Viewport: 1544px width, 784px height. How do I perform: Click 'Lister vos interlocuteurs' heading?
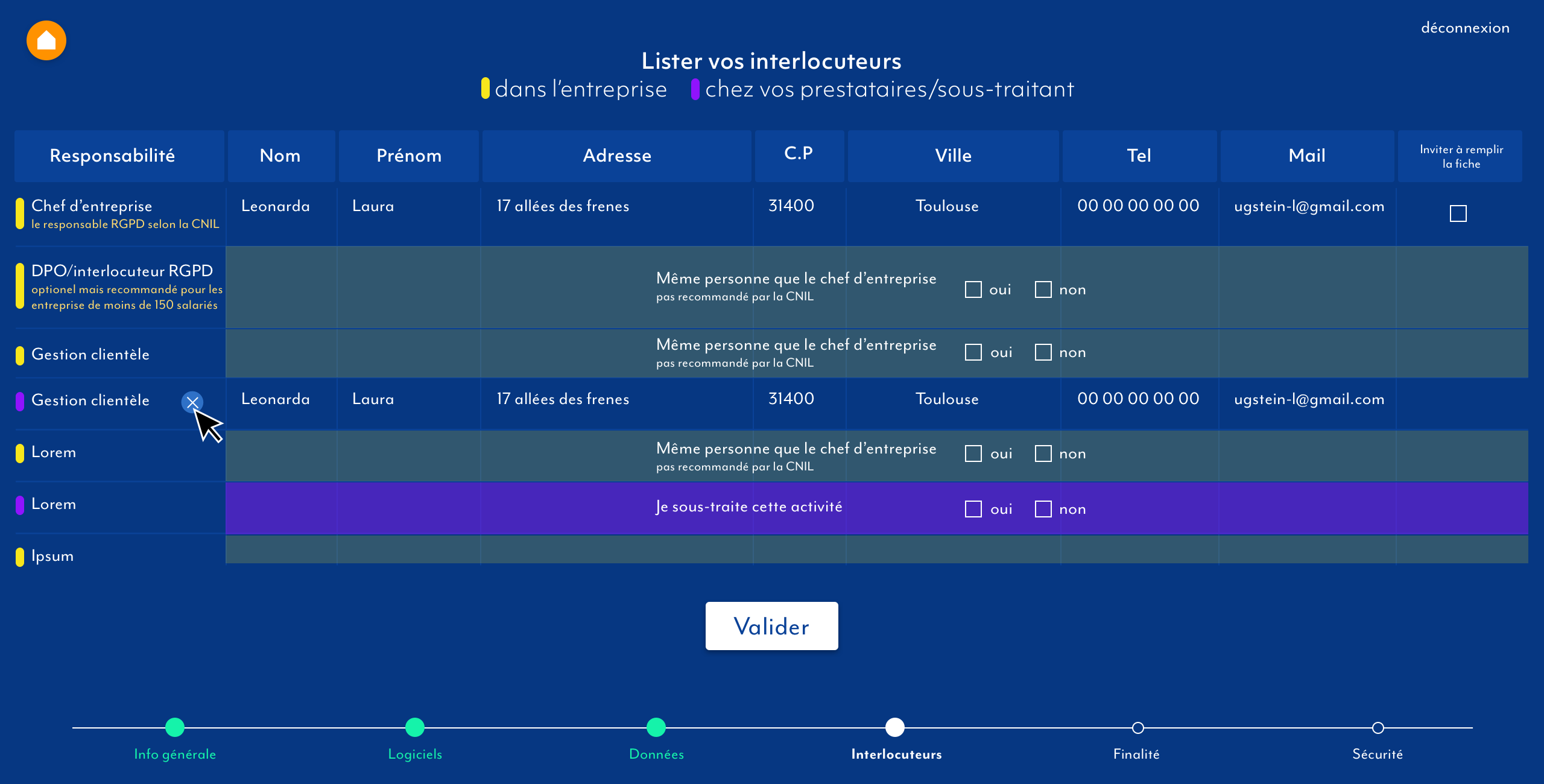point(771,61)
